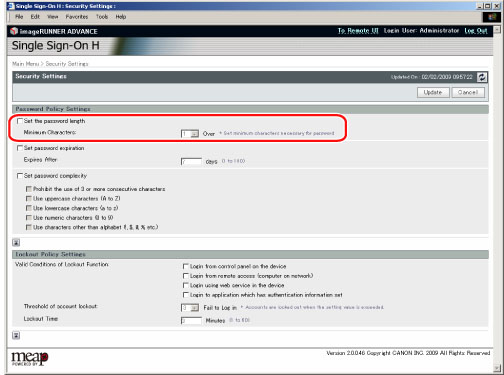Image resolution: width=504 pixels, height=375 pixels.
Task: Open the Help menu
Action: point(121,17)
